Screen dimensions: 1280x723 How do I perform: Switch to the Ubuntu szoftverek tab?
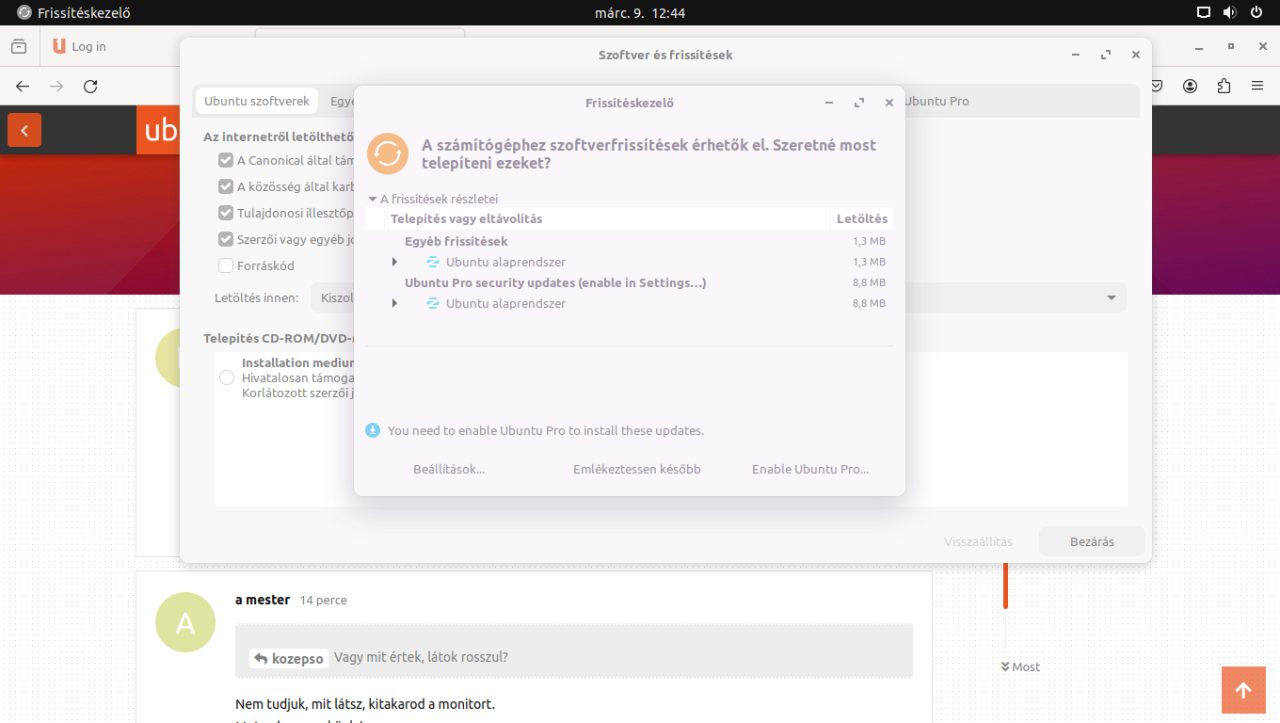[x=256, y=101]
